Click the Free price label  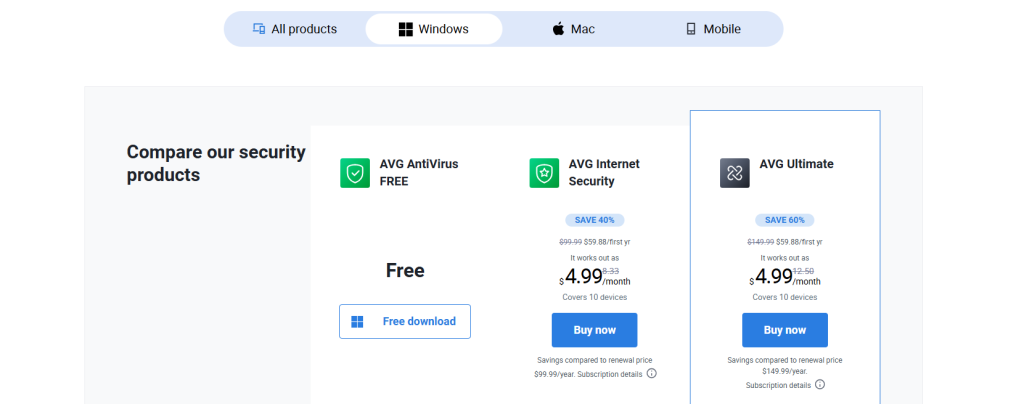(405, 270)
